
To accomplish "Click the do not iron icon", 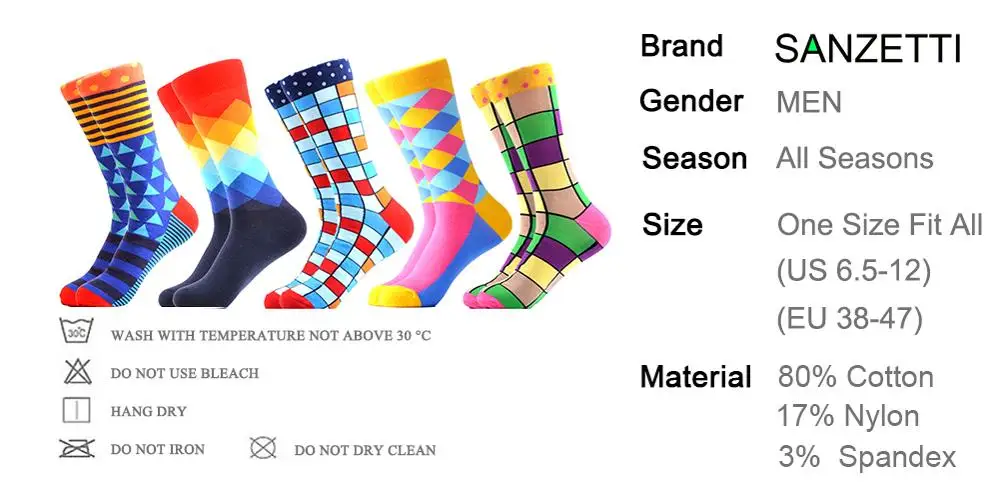I will (x=77, y=449).
